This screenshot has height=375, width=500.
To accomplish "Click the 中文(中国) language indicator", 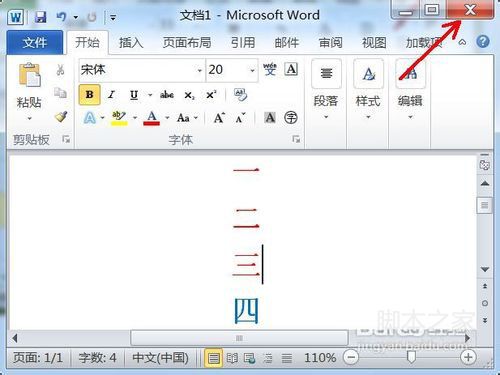I will pos(160,358).
